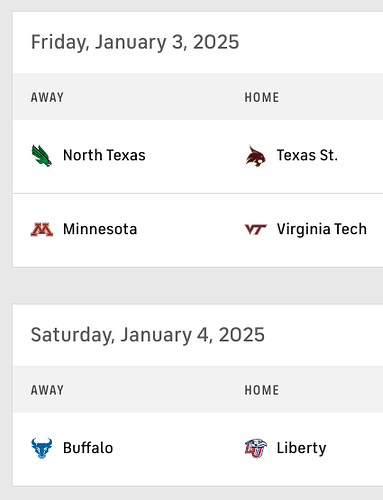This screenshot has height=500, width=383.
Task: Select the Saturday, January 4, 2025 heading
Action: tap(148, 335)
